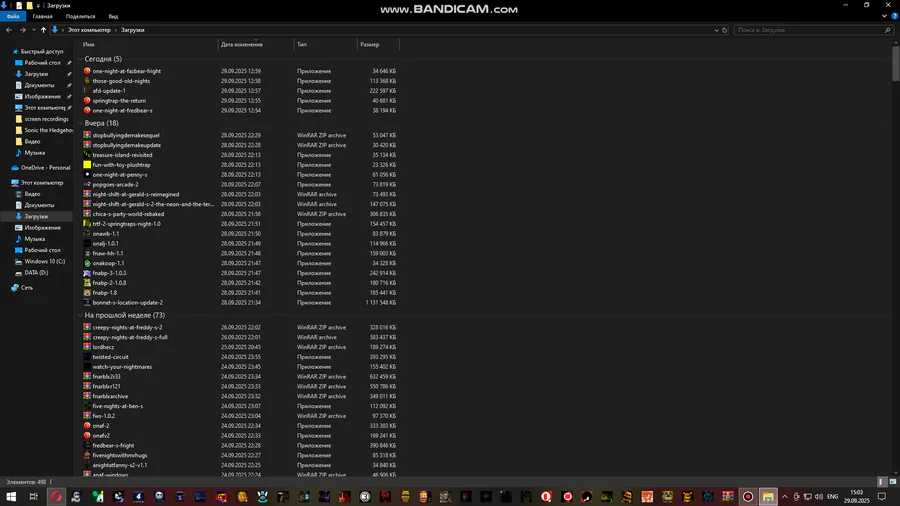Image resolution: width=900 pixels, height=506 pixels.
Task: Click the Opera browser taskbar icon
Action: [56, 497]
